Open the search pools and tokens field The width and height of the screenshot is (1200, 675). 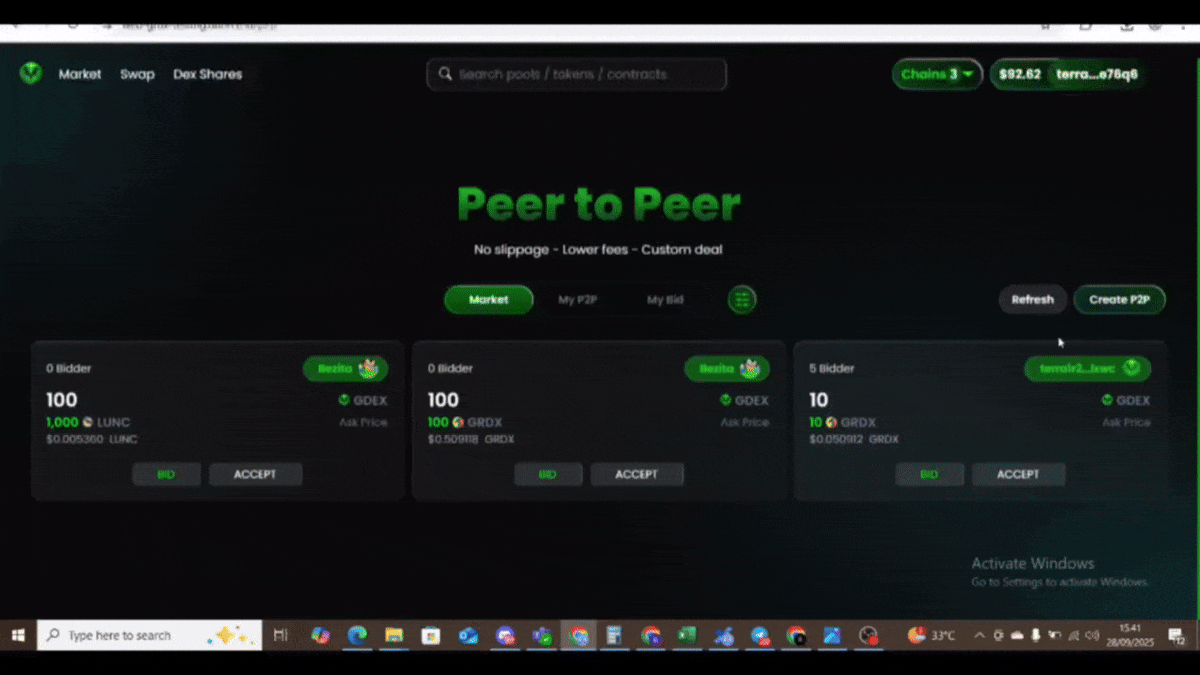pos(576,74)
